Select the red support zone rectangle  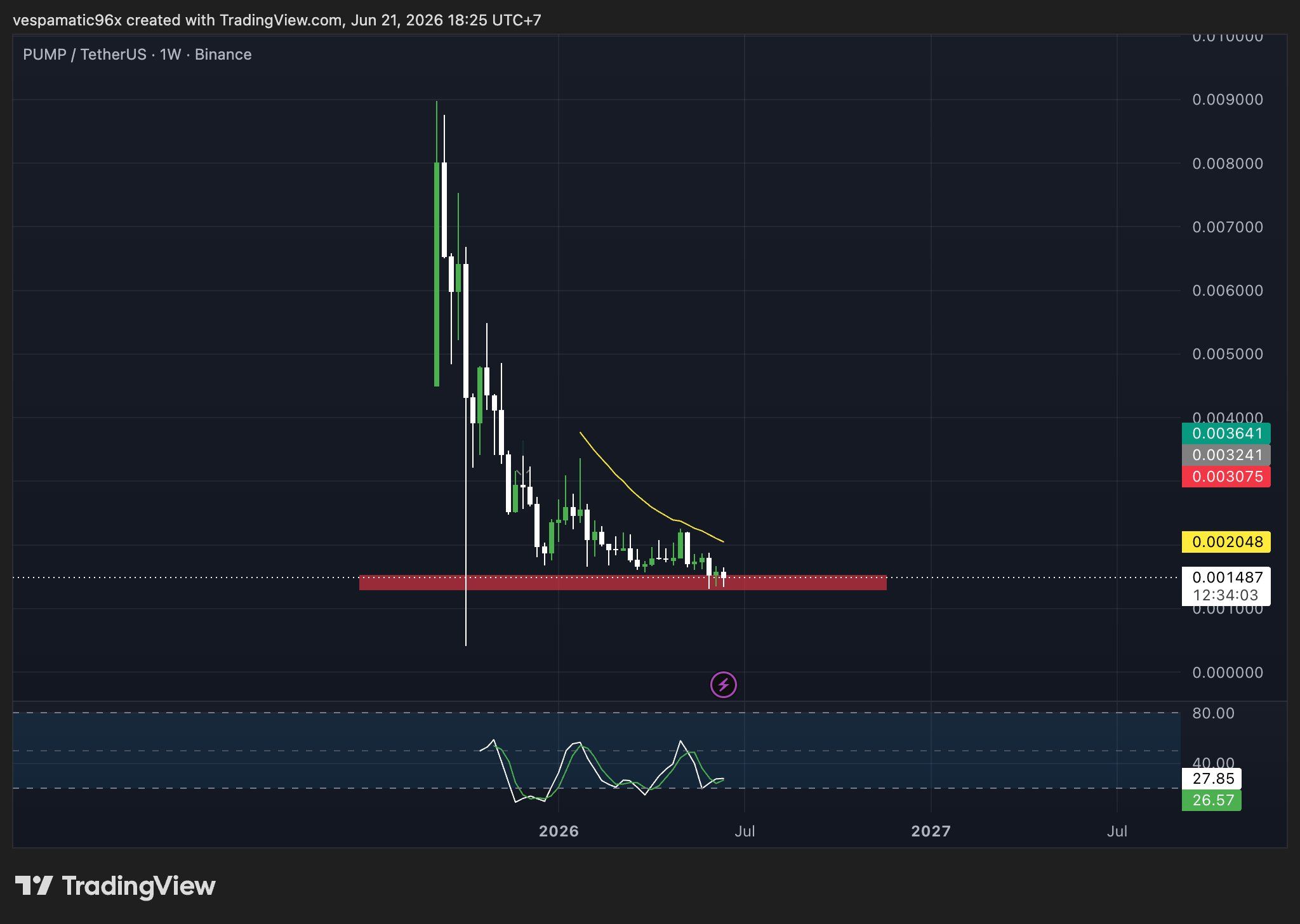point(622,583)
